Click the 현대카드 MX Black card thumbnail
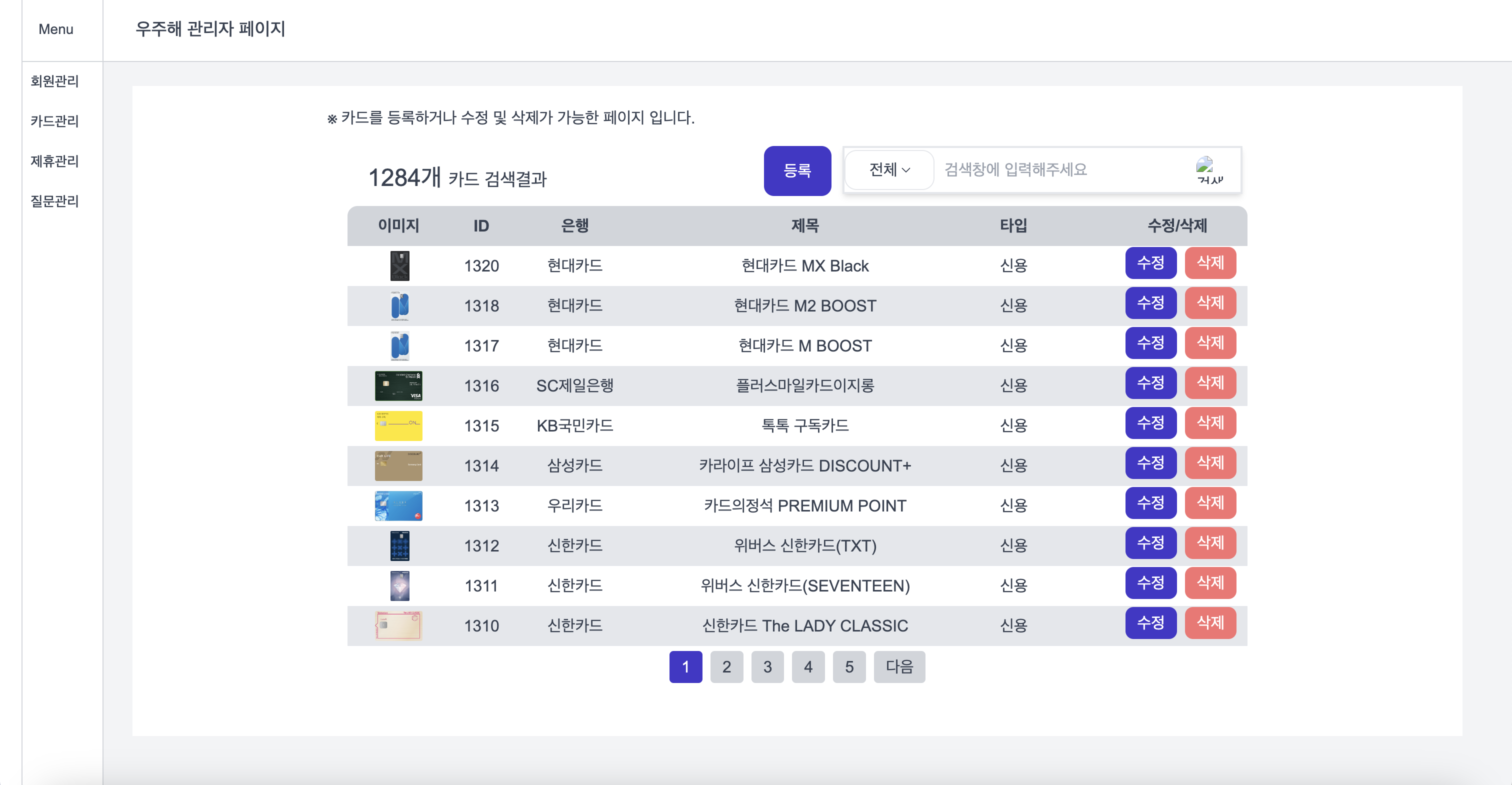 (x=399, y=266)
